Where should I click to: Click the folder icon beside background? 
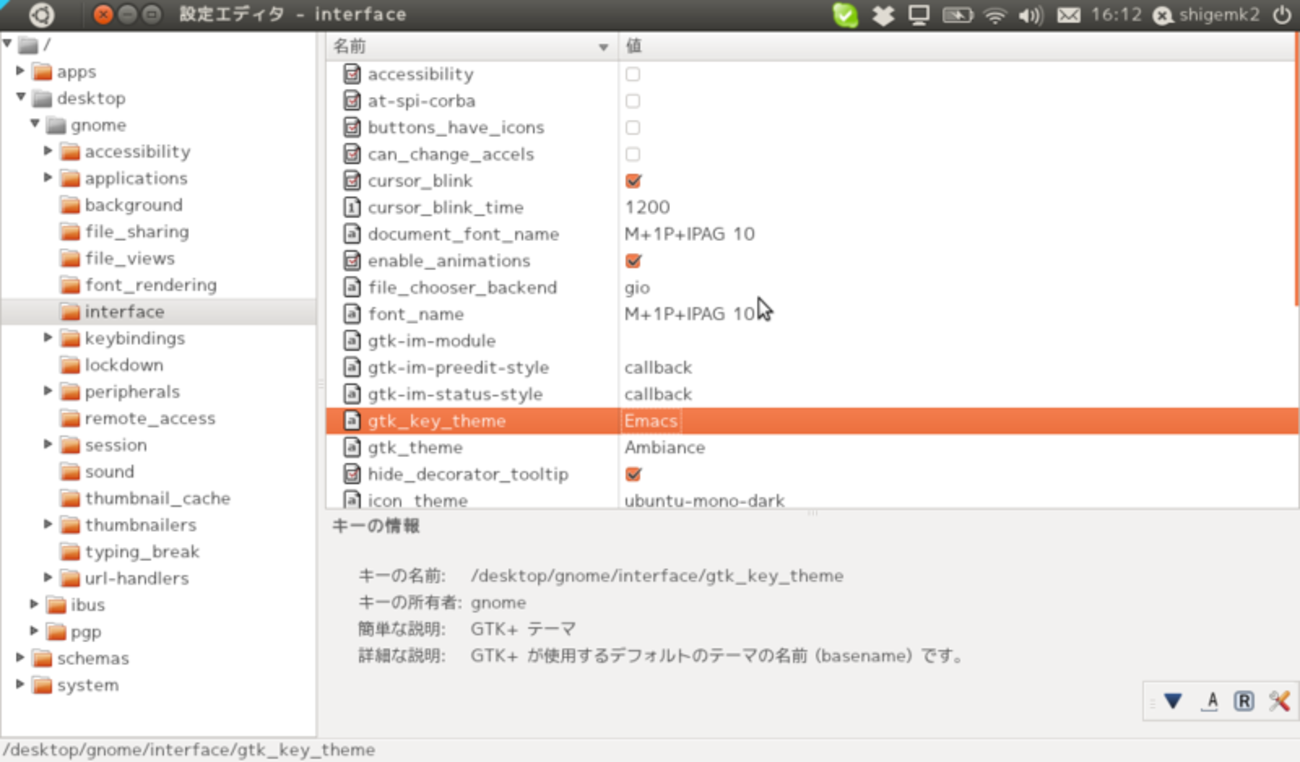[69, 205]
